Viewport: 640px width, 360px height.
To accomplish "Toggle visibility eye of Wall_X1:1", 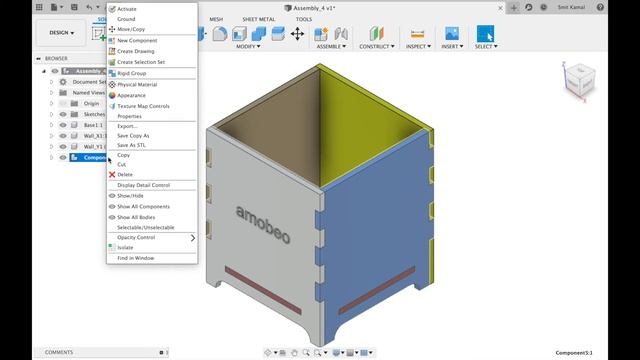I will tap(63, 136).
